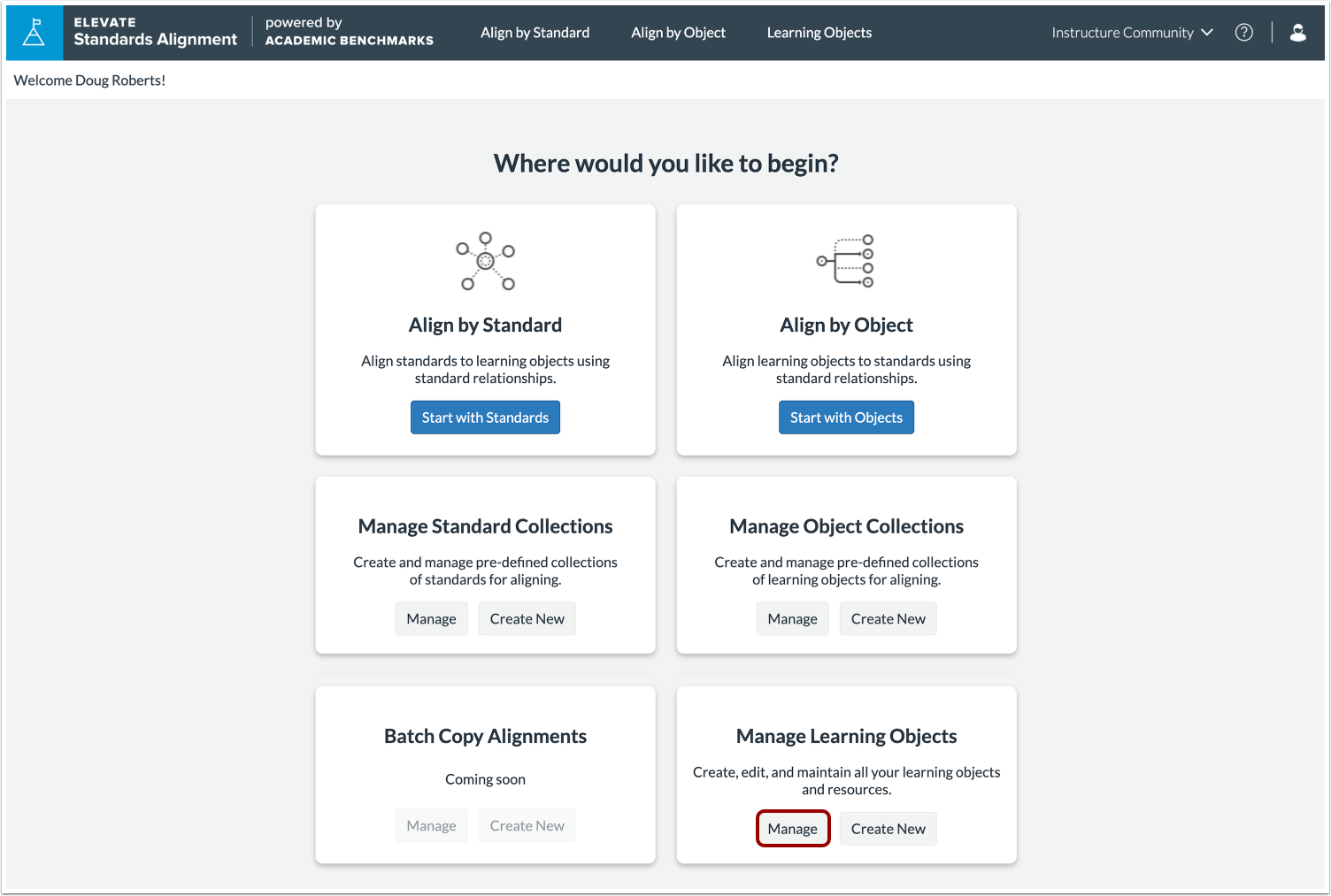Manage Object Collections
This screenshot has height=896, width=1331.
792,618
